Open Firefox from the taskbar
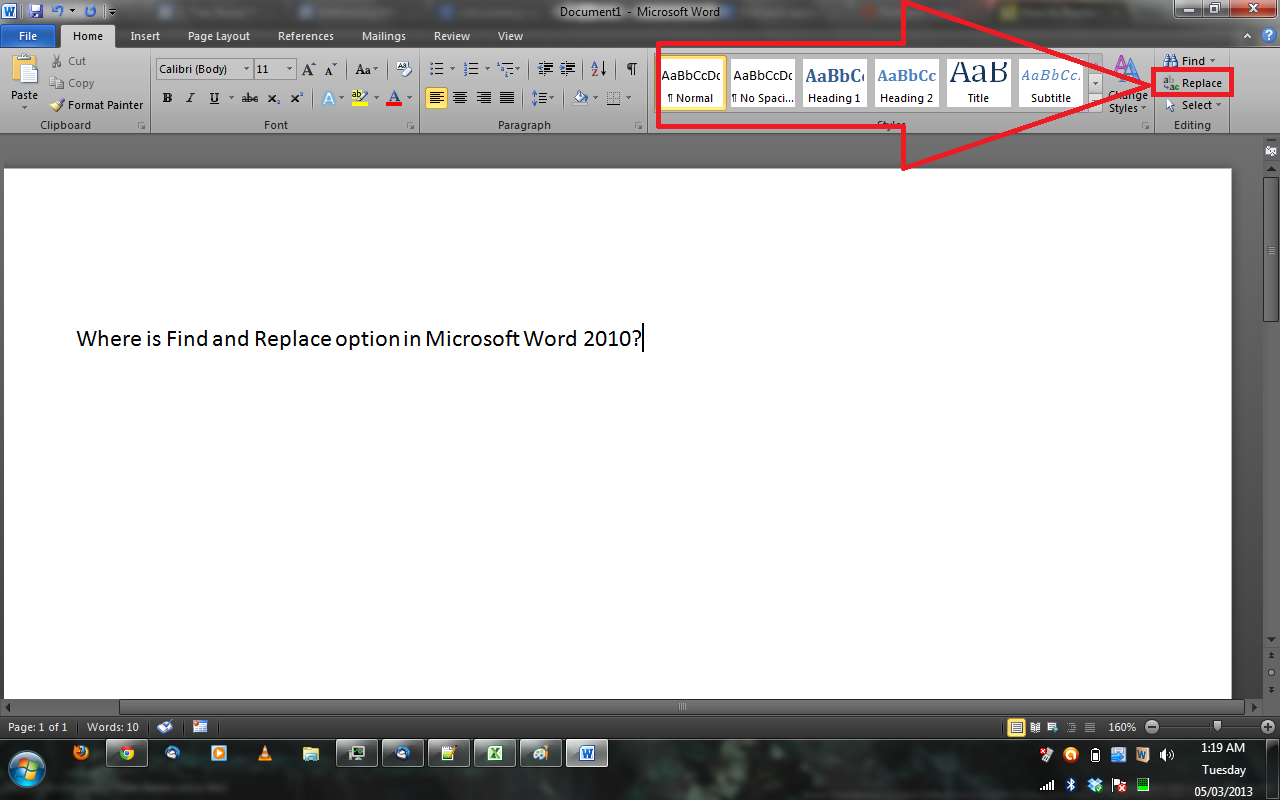Viewport: 1280px width, 800px height. 82,753
